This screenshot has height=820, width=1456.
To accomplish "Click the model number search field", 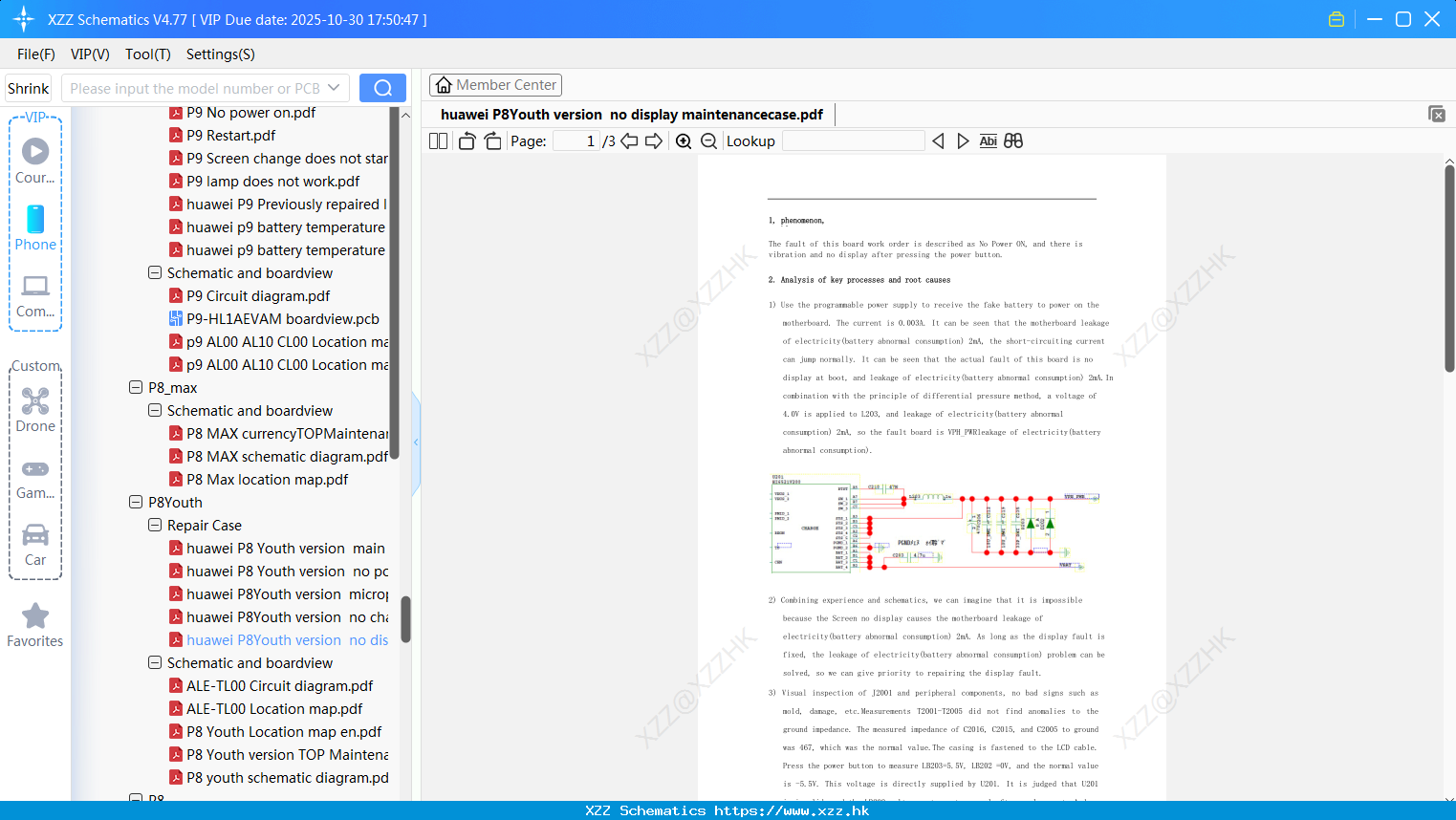I will point(194,88).
